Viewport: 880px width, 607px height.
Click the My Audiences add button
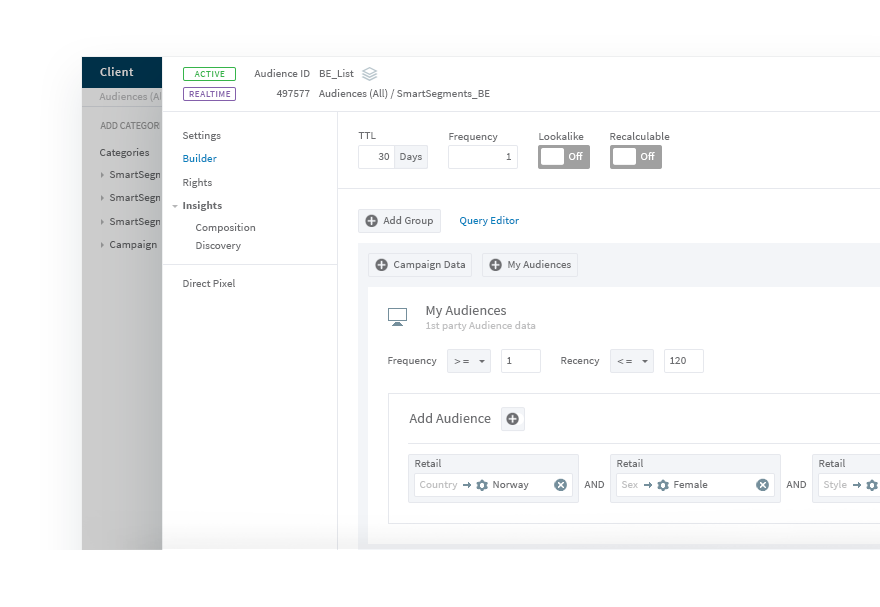click(x=530, y=265)
